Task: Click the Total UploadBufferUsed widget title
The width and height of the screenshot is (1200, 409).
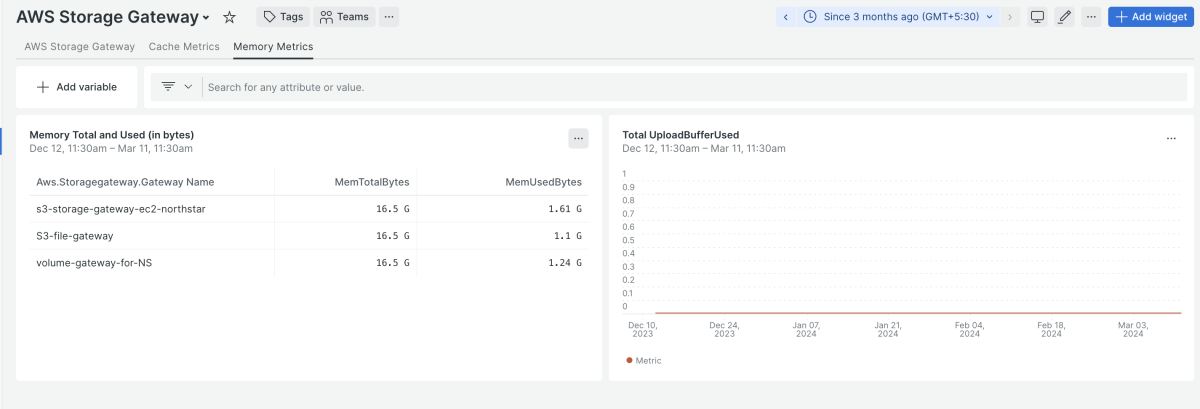Action: (x=681, y=134)
